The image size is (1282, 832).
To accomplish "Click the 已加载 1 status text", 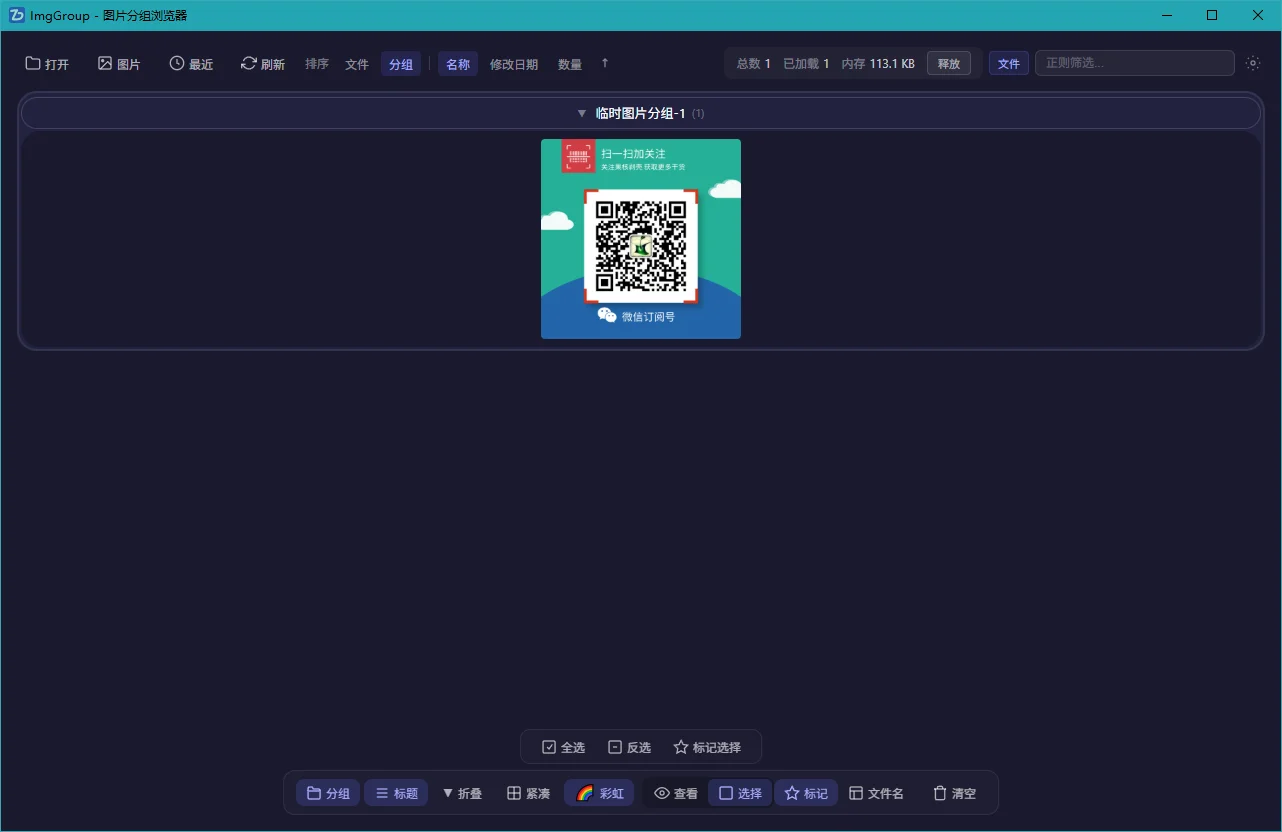I will click(x=806, y=64).
